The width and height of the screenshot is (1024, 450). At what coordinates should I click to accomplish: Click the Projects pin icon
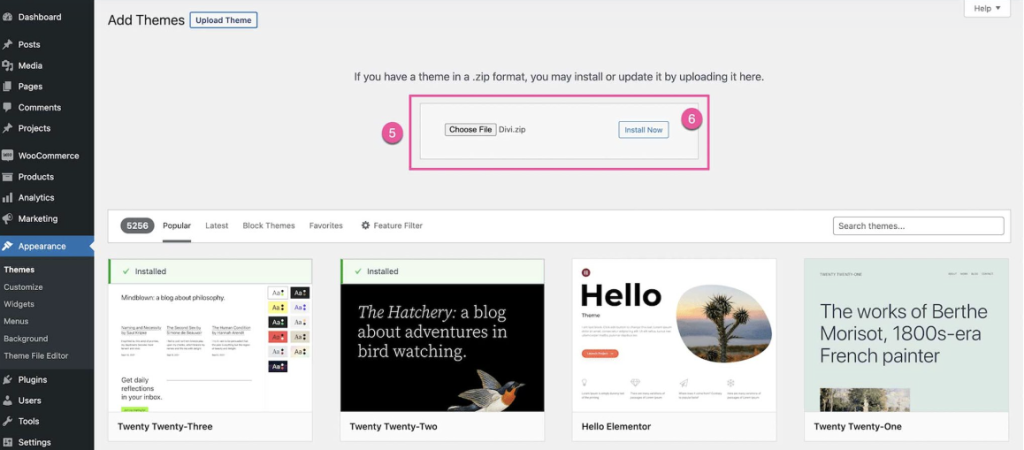click(x=8, y=128)
